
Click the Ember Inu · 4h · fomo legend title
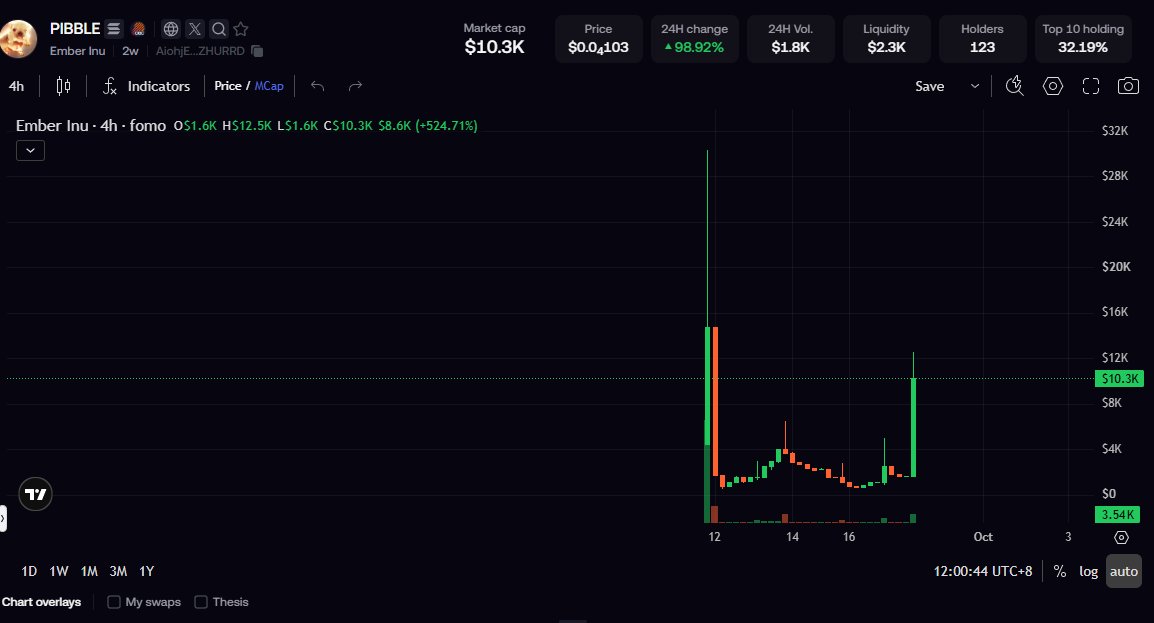91,126
